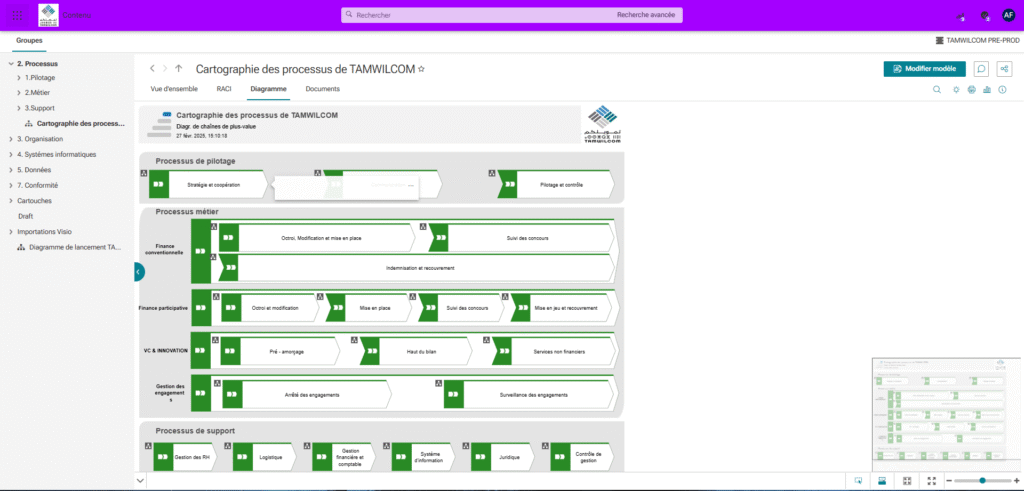Open the Documents tab
This screenshot has height=491, width=1024.
[x=323, y=89]
